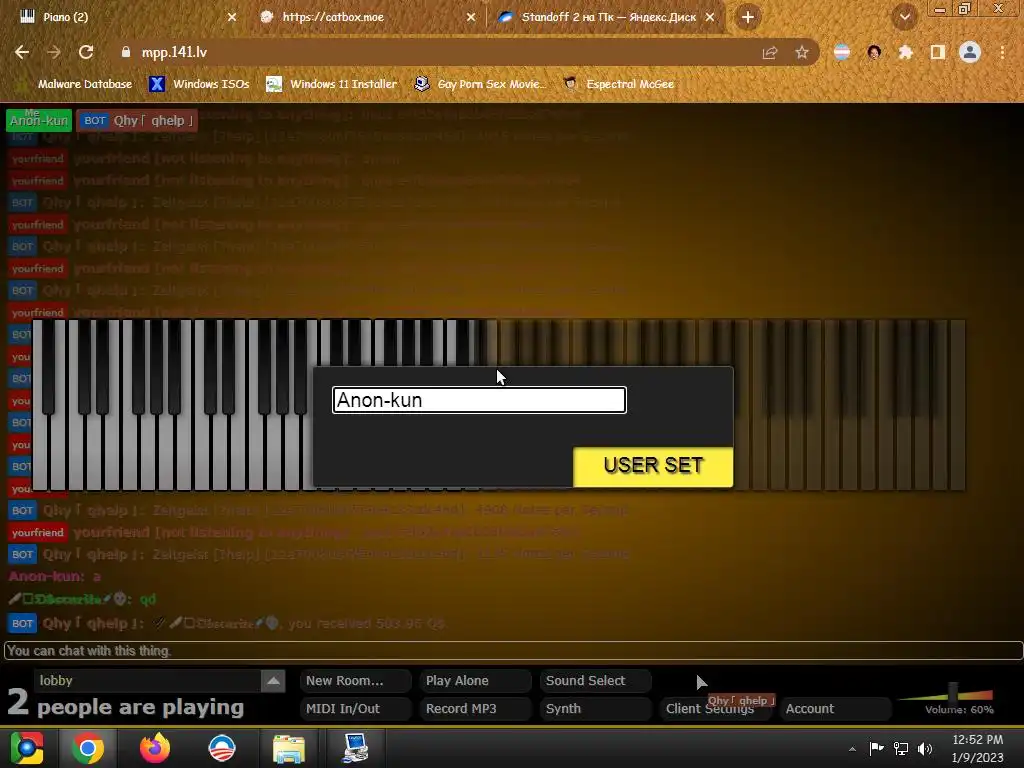
Task: Open MIDI In/Out settings
Action: pyautogui.click(x=355, y=709)
